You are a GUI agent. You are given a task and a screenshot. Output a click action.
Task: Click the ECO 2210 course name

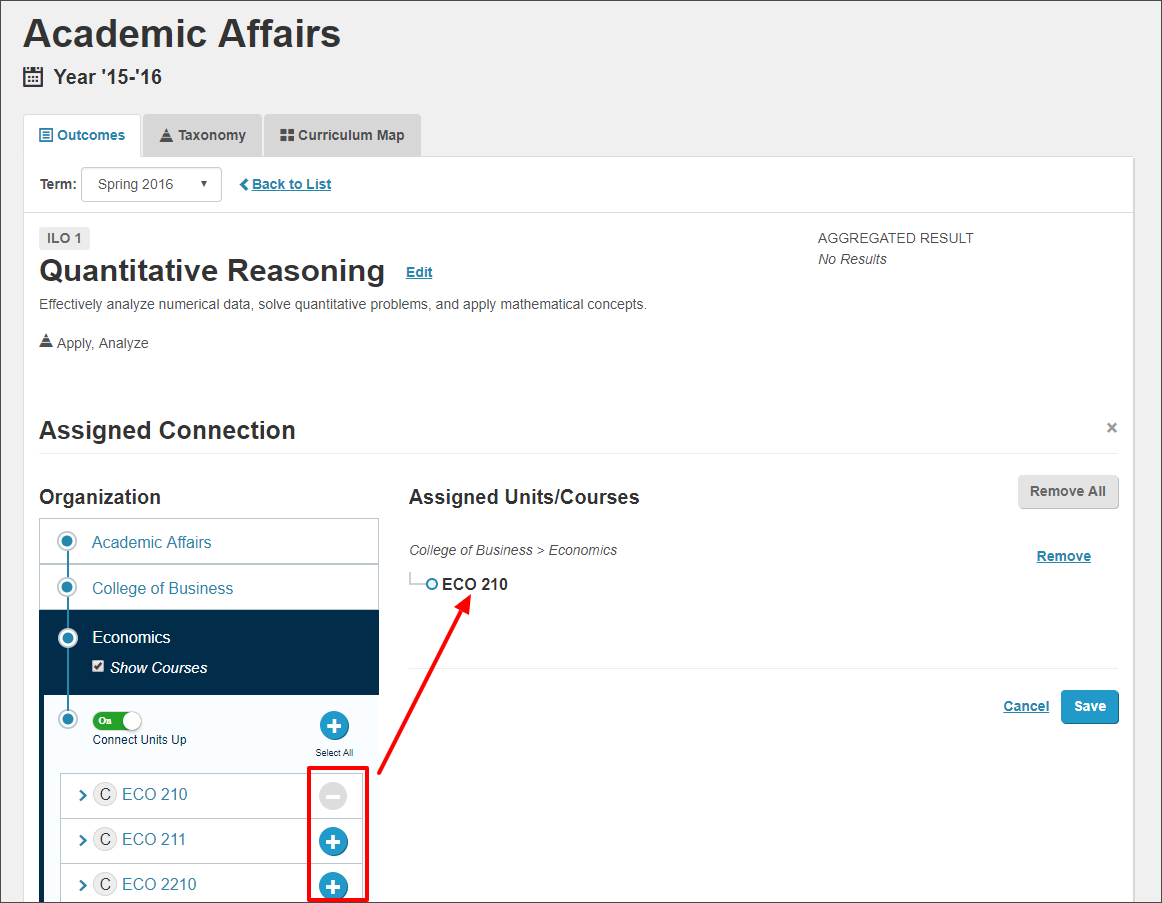click(159, 884)
